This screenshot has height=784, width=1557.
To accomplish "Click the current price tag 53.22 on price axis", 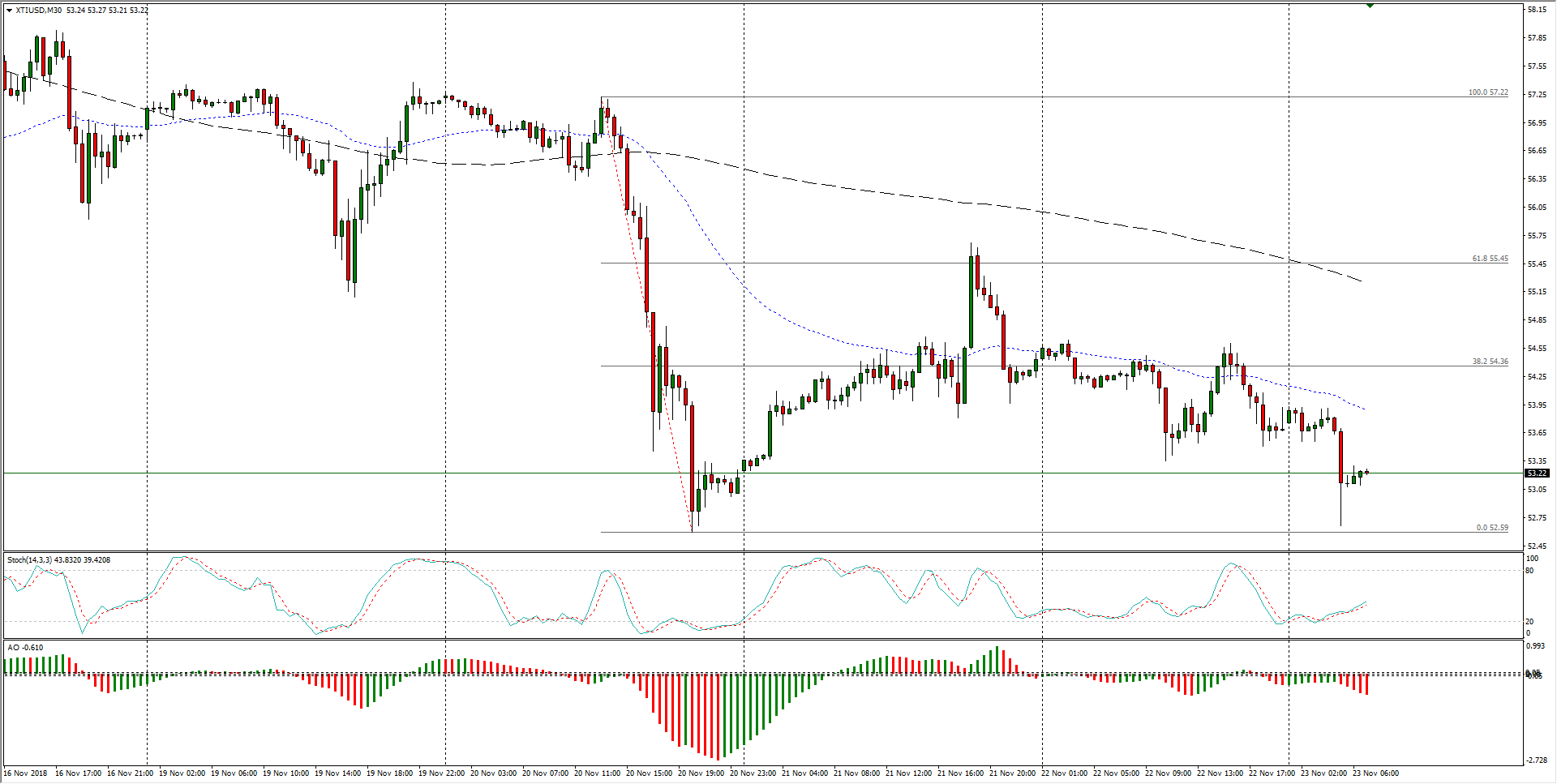I will click(1536, 473).
